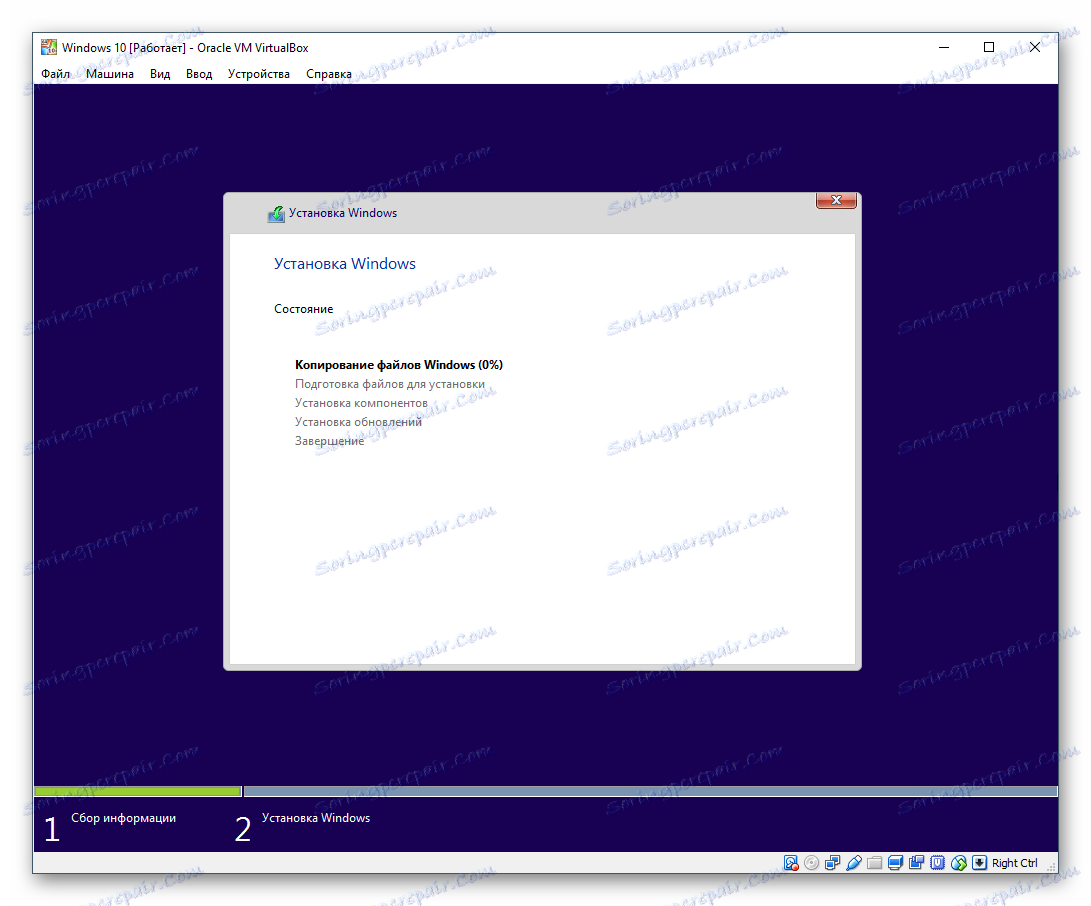Click the Завершение line

329,441
